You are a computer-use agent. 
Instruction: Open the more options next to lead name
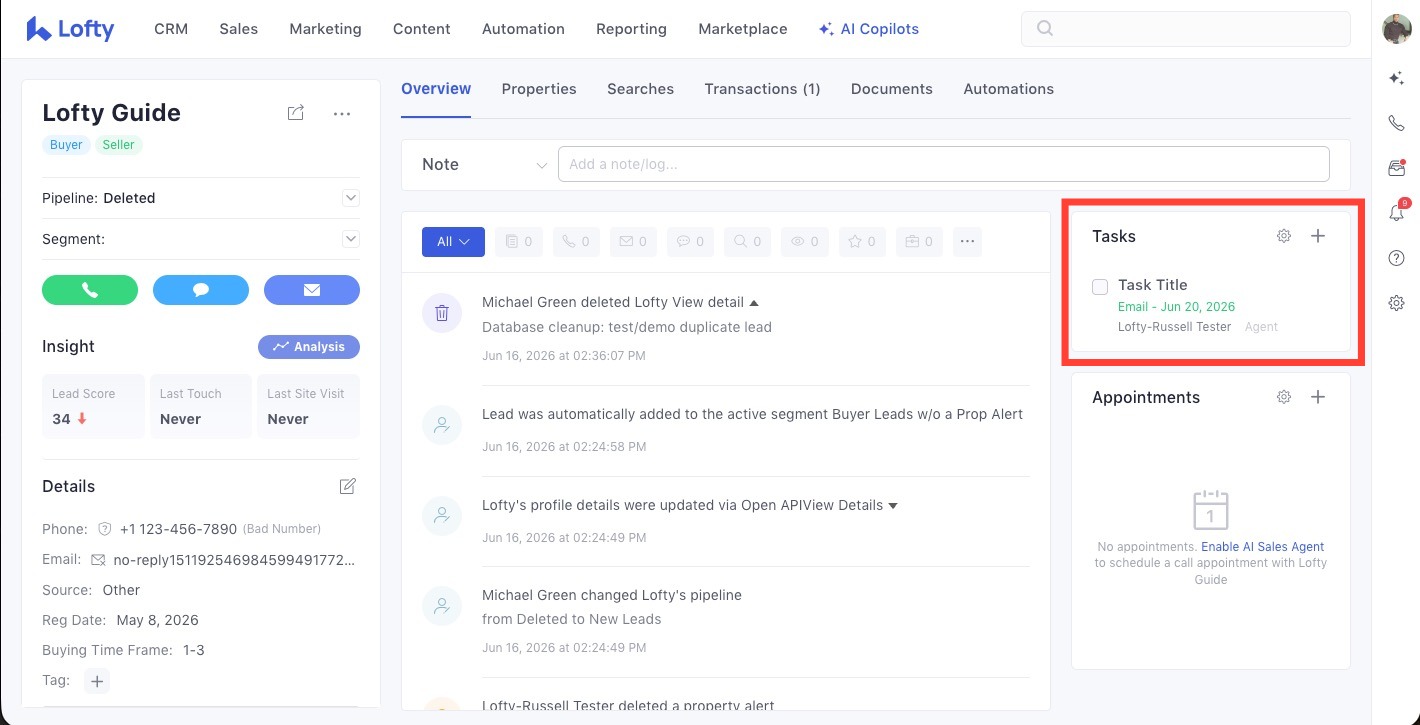coord(342,114)
